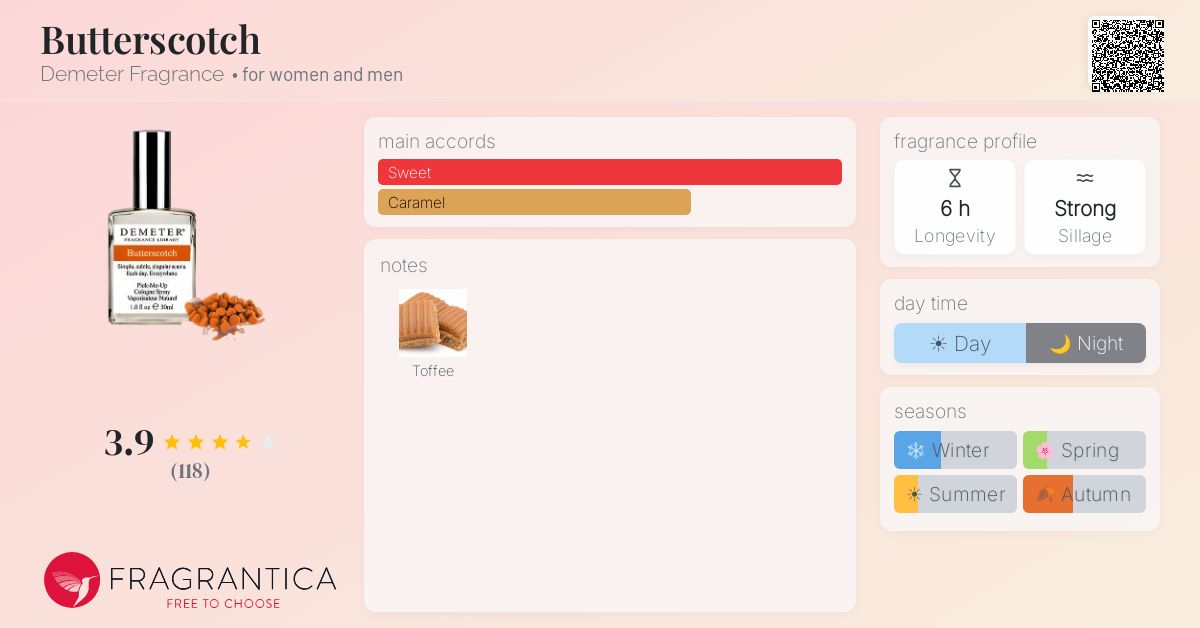
Task: Click the Fragrantica hummingbird logo icon
Action: tap(72, 580)
